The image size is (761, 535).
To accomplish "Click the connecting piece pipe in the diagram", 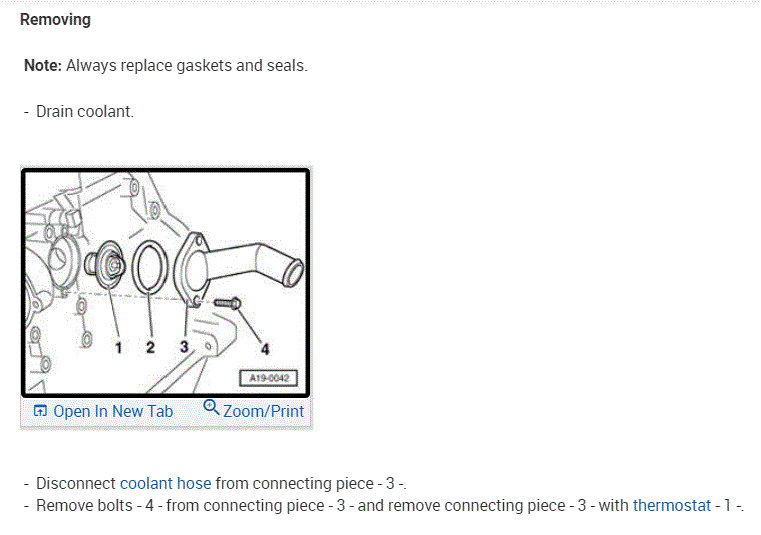I will tap(238, 267).
